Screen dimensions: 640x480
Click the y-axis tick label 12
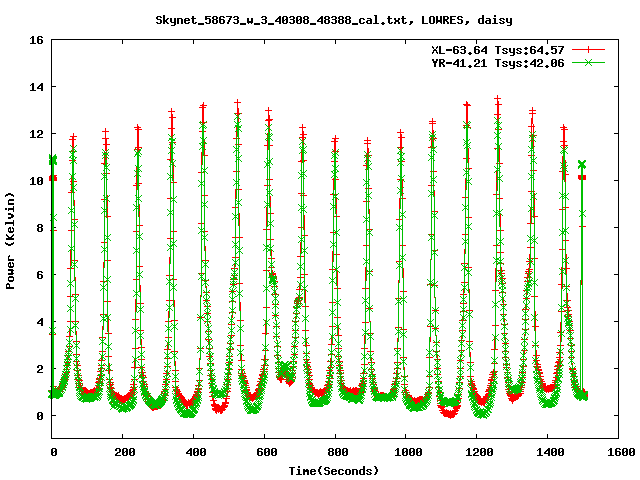pos(36,134)
